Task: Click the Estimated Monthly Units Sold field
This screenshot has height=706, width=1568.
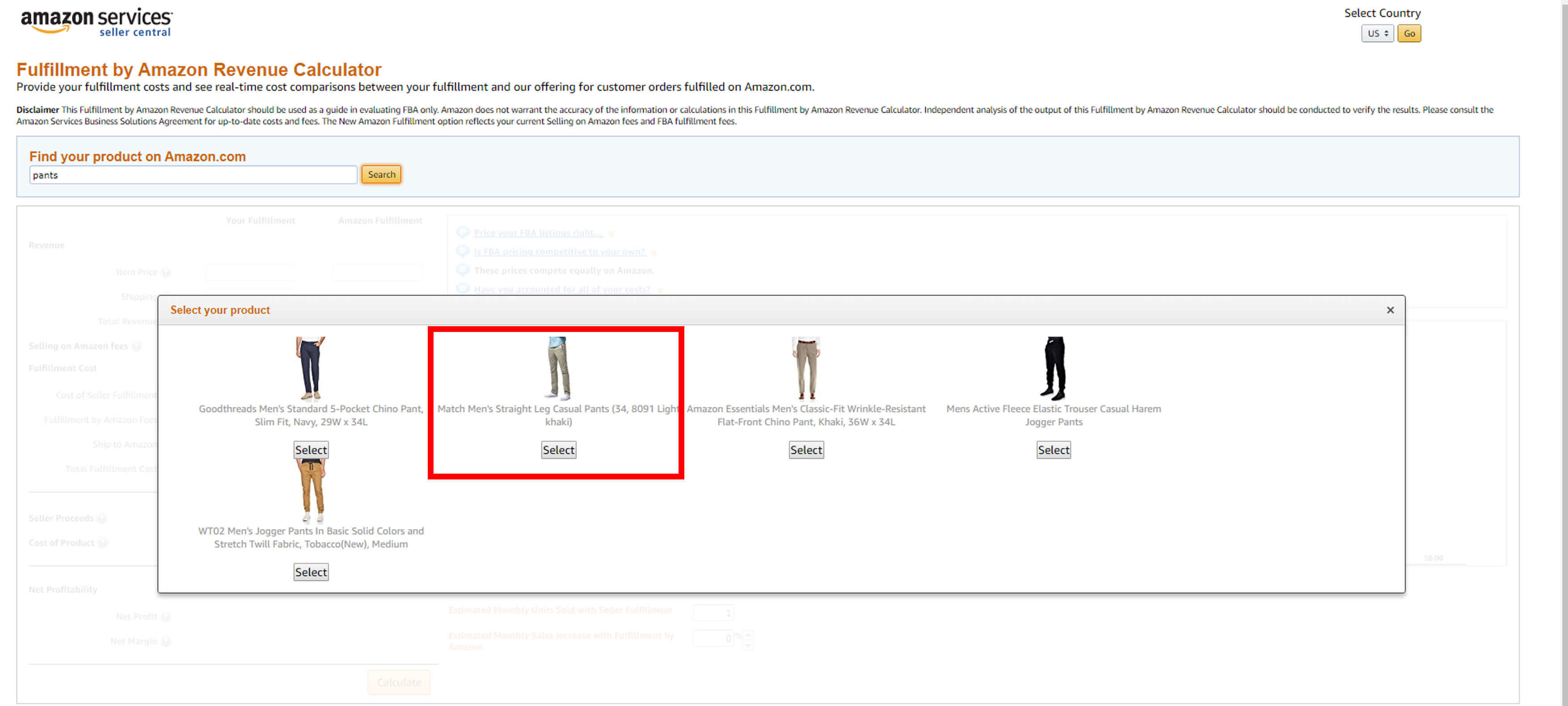Action: click(713, 612)
